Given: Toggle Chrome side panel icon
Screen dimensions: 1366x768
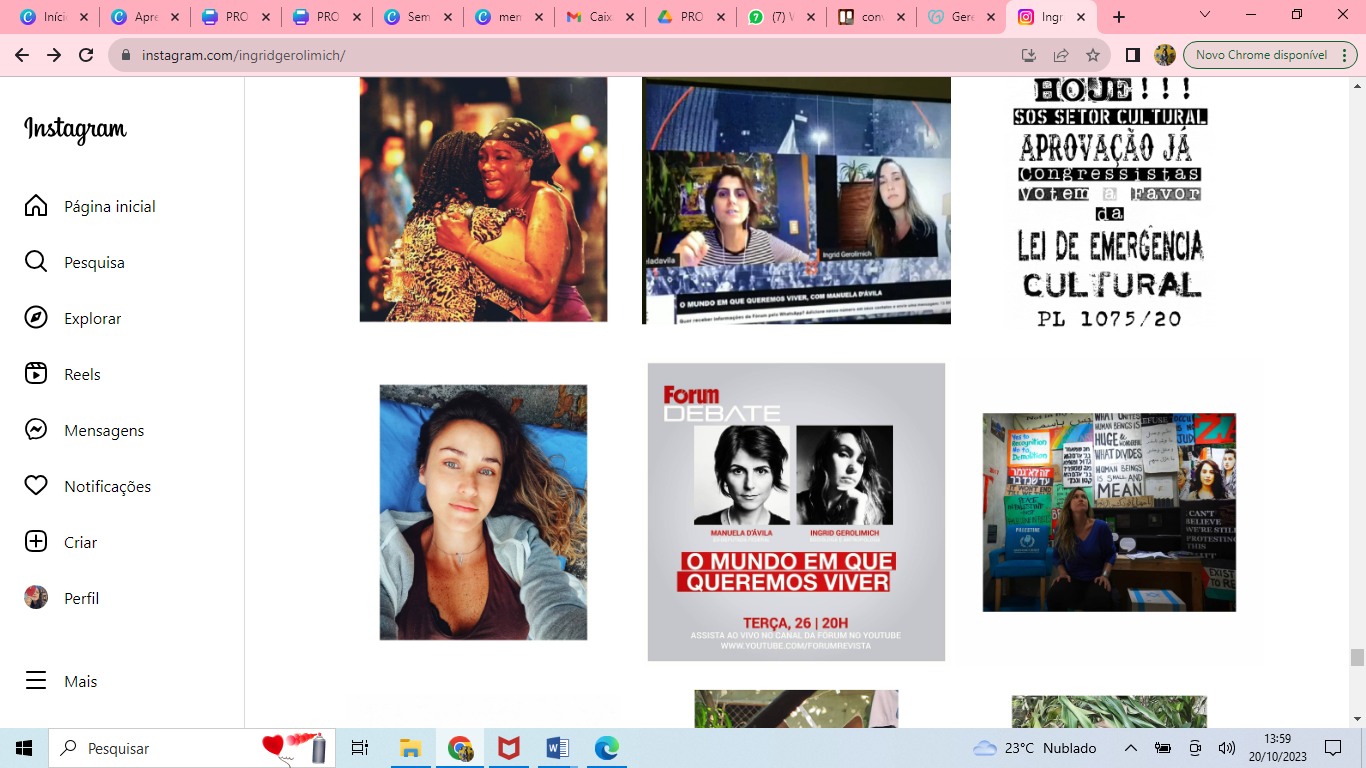Looking at the screenshot, I should pos(1133,55).
